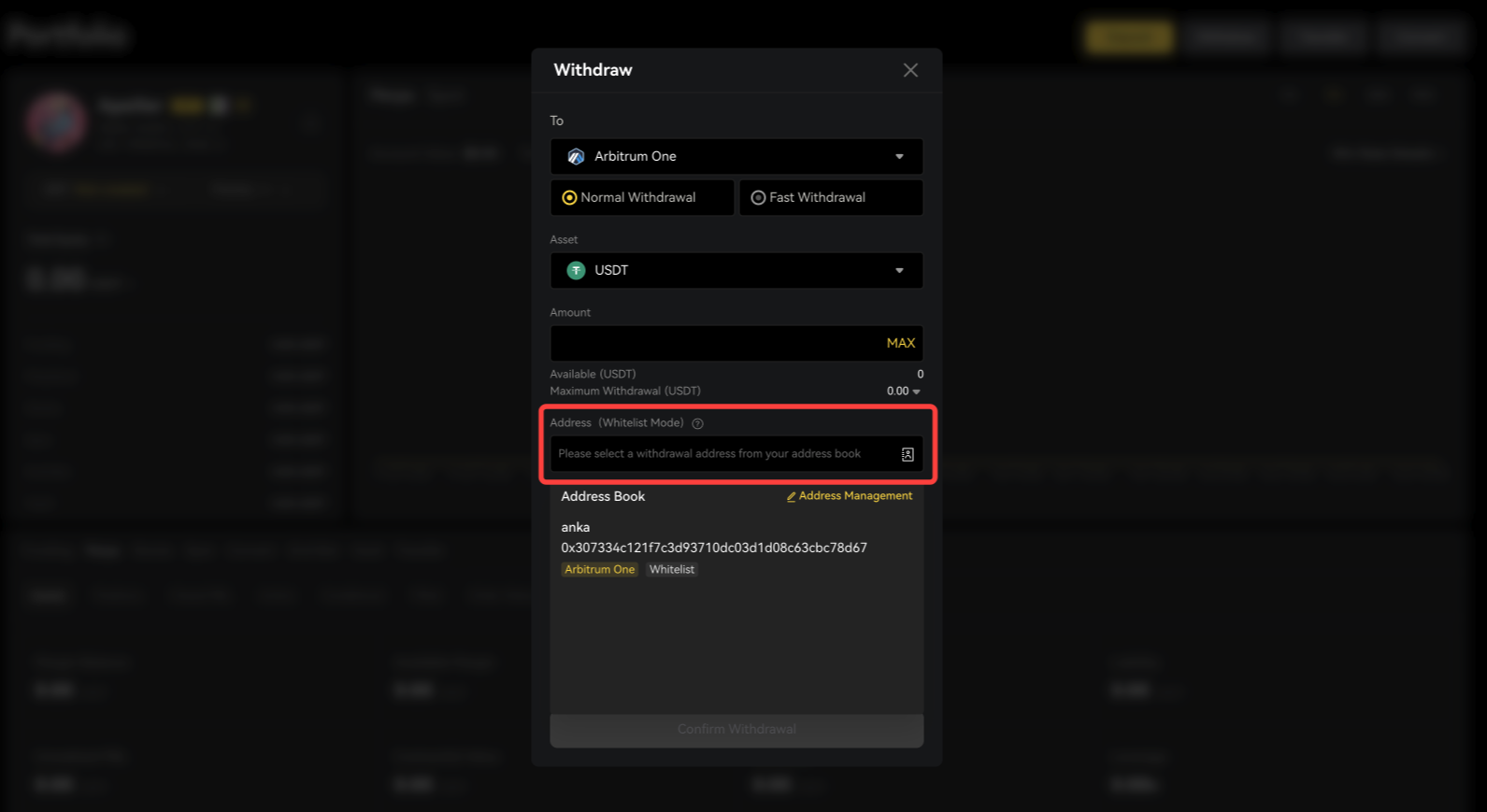Expand the Arbitrum One network dropdown arrow
The height and width of the screenshot is (812, 1487).
click(x=899, y=156)
